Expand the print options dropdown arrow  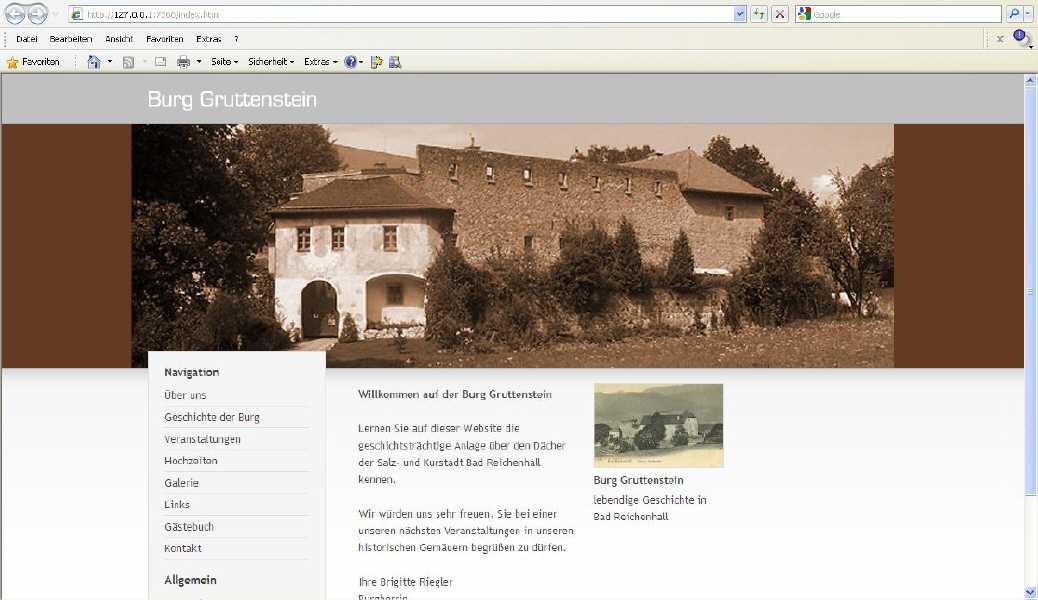(x=199, y=62)
